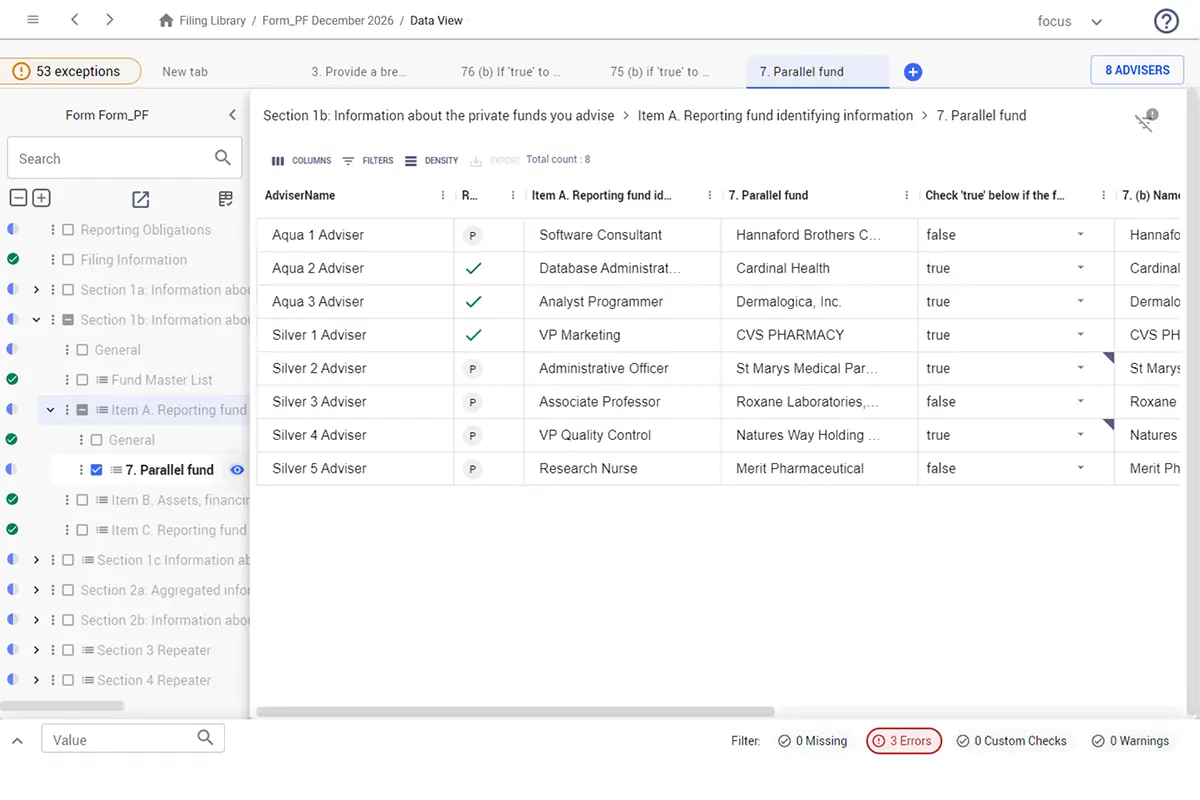Viewport: 1200px width, 800px height.
Task: Open the pop-out external link icon
Action: (141, 199)
